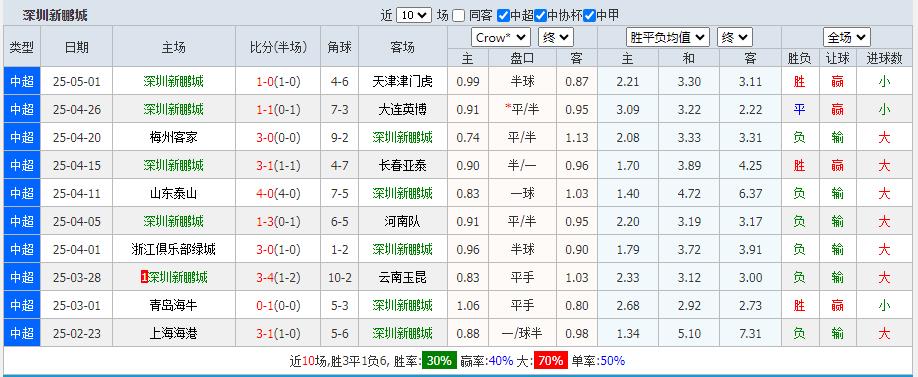Click the corner count 10-2
918x377 pixels.
pyautogui.click(x=340, y=277)
